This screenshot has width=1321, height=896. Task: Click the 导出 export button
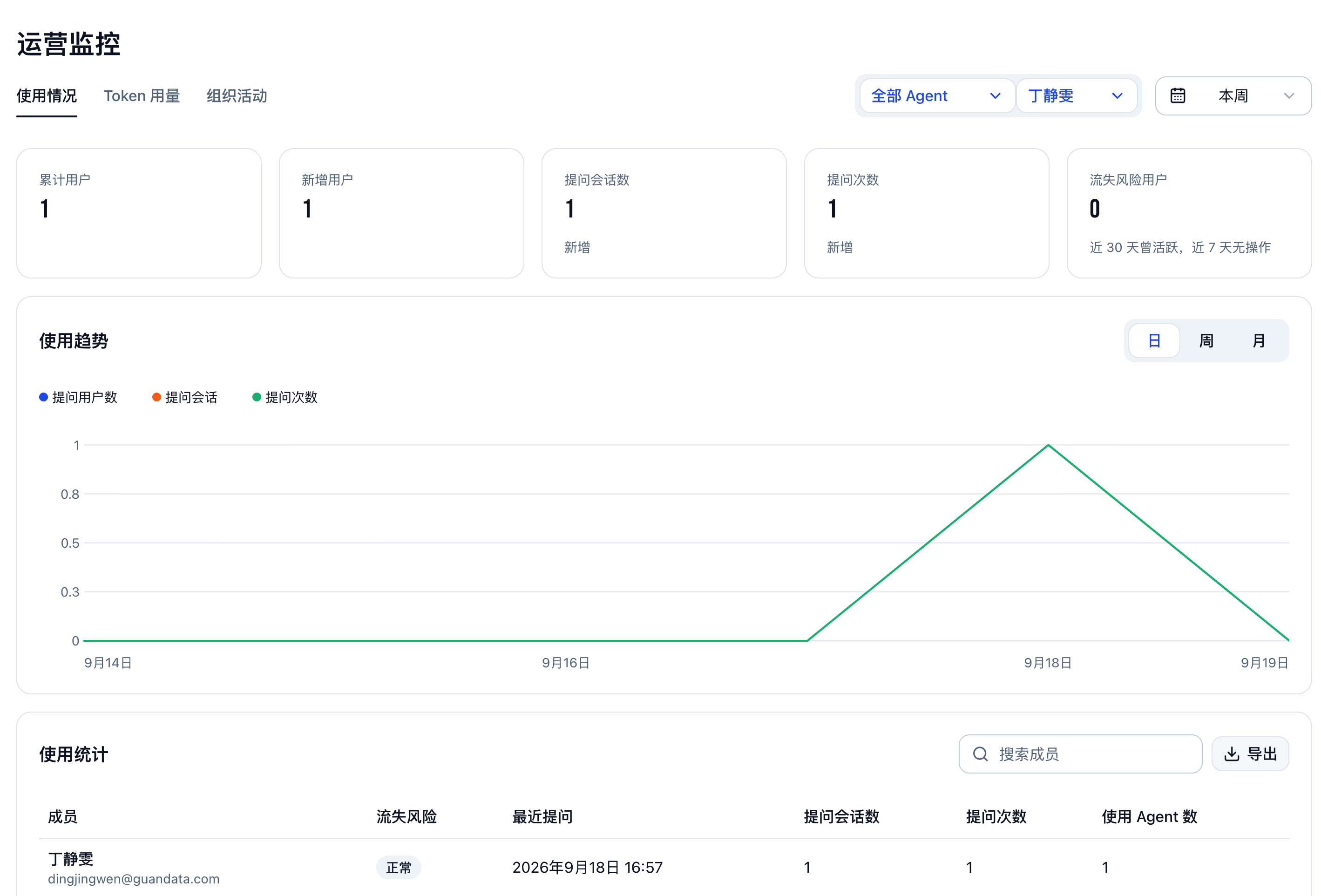pyautogui.click(x=1250, y=754)
